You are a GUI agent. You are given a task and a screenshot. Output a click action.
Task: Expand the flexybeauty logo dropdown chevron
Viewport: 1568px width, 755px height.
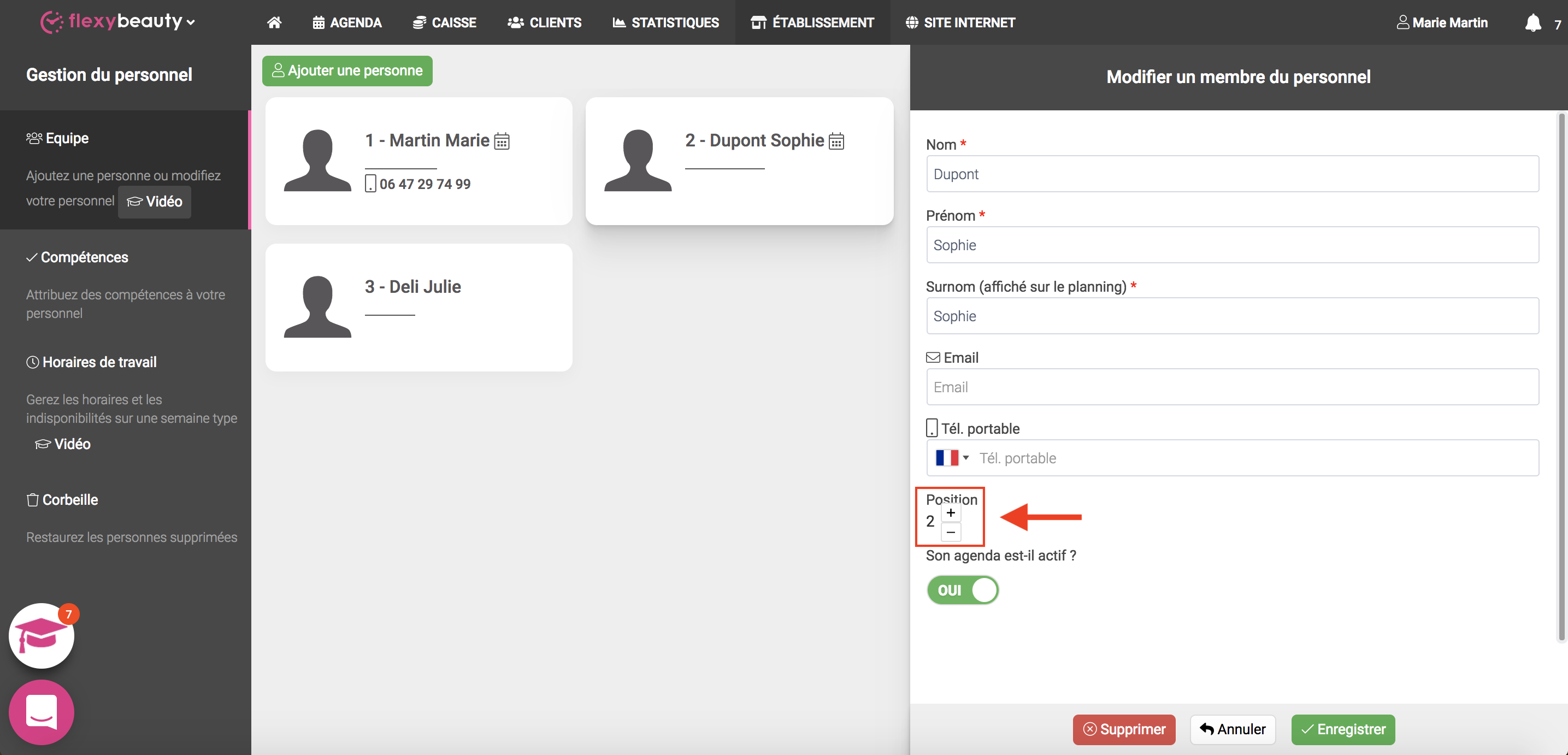191,22
